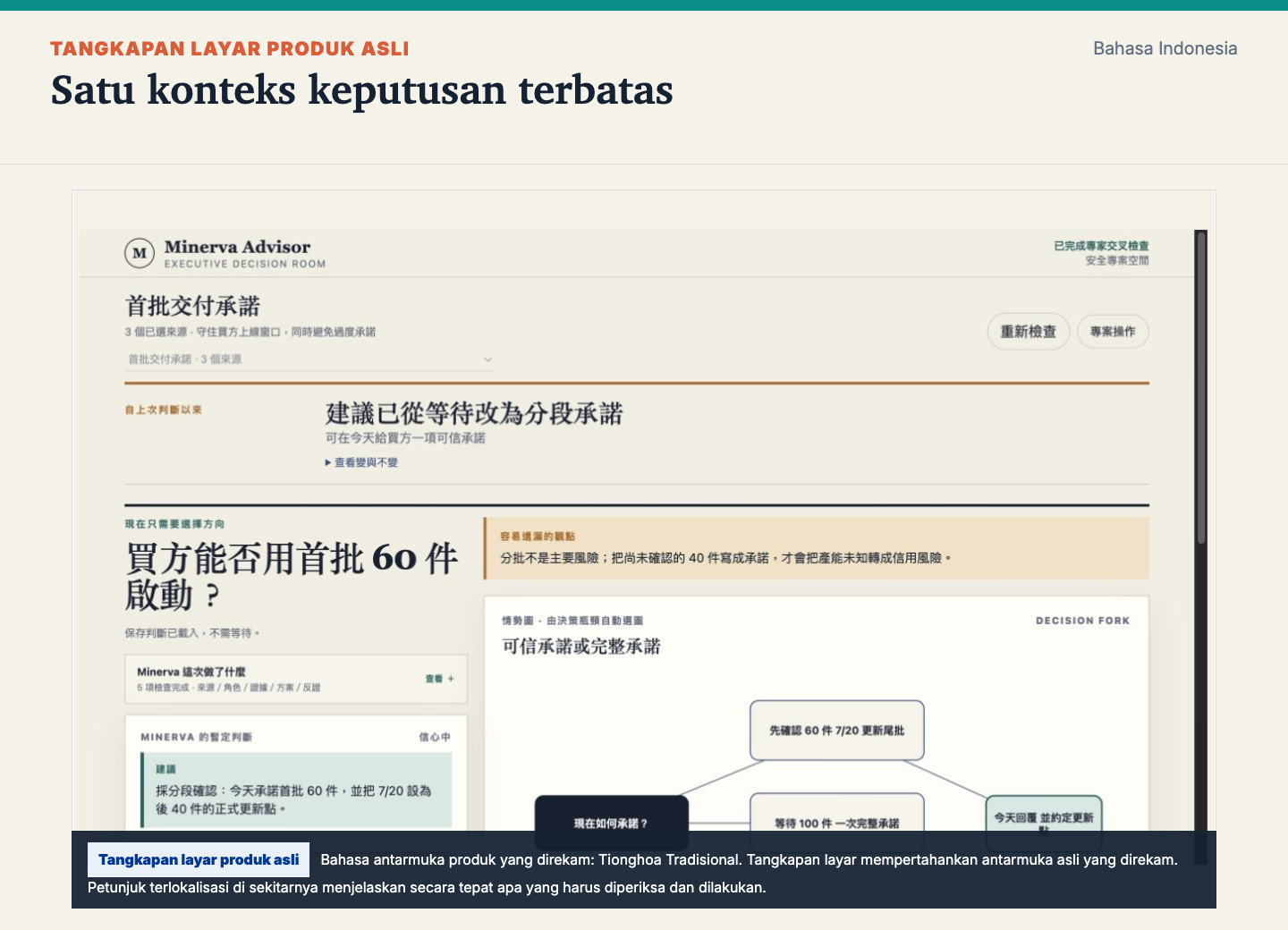
Task: Click the Petunjuk terlokalisasi di sekitarnya caption line
Action: [427, 887]
